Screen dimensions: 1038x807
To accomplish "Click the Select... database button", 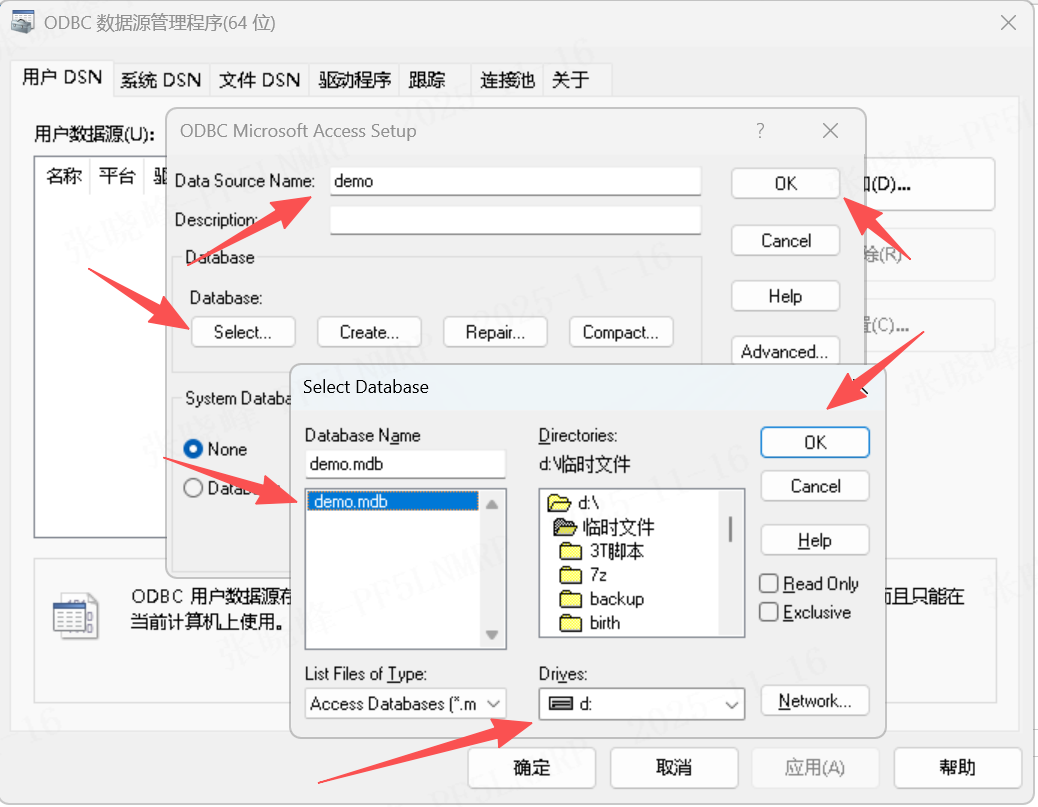I will click(x=243, y=332).
